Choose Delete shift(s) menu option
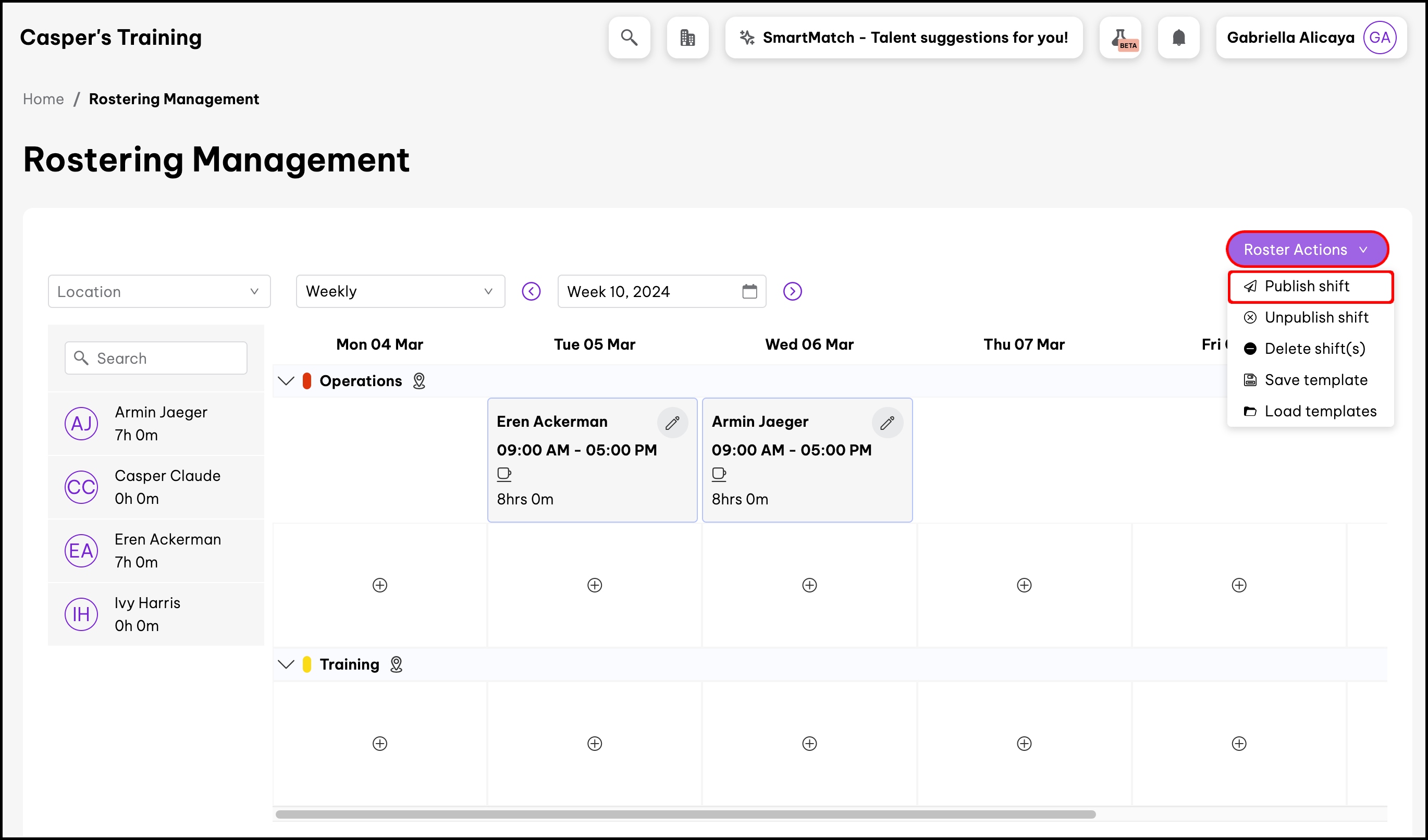Image resolution: width=1428 pixels, height=840 pixels. click(1315, 349)
